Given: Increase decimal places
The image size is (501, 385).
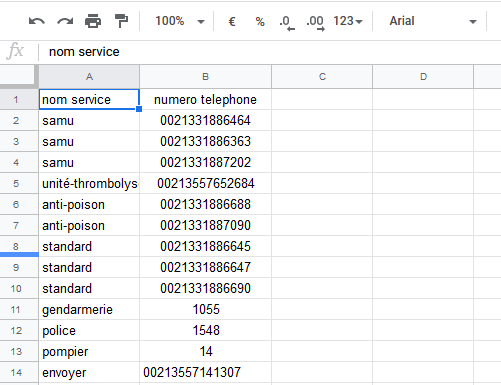Looking at the screenshot, I should [x=315, y=22].
